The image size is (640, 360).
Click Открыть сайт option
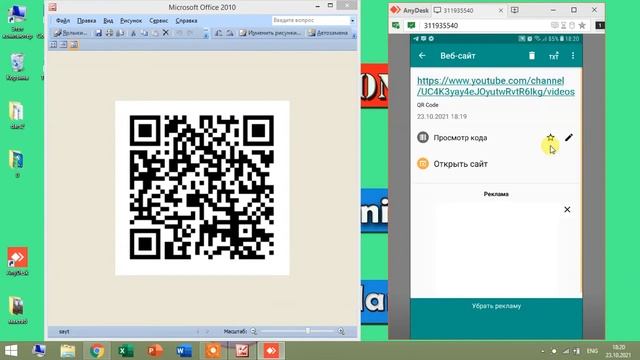tap(460, 164)
